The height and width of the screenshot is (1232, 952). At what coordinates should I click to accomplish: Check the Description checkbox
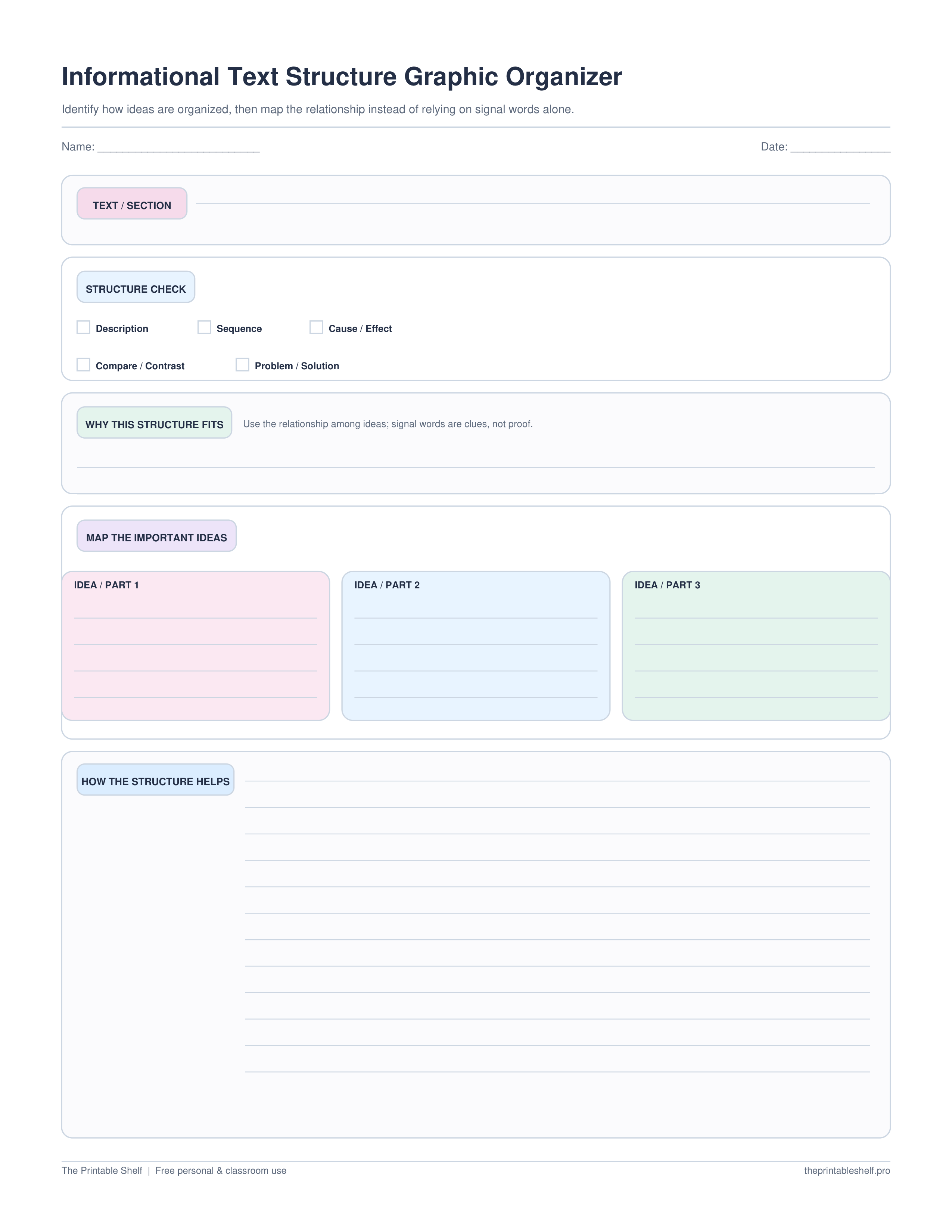pyautogui.click(x=84, y=327)
